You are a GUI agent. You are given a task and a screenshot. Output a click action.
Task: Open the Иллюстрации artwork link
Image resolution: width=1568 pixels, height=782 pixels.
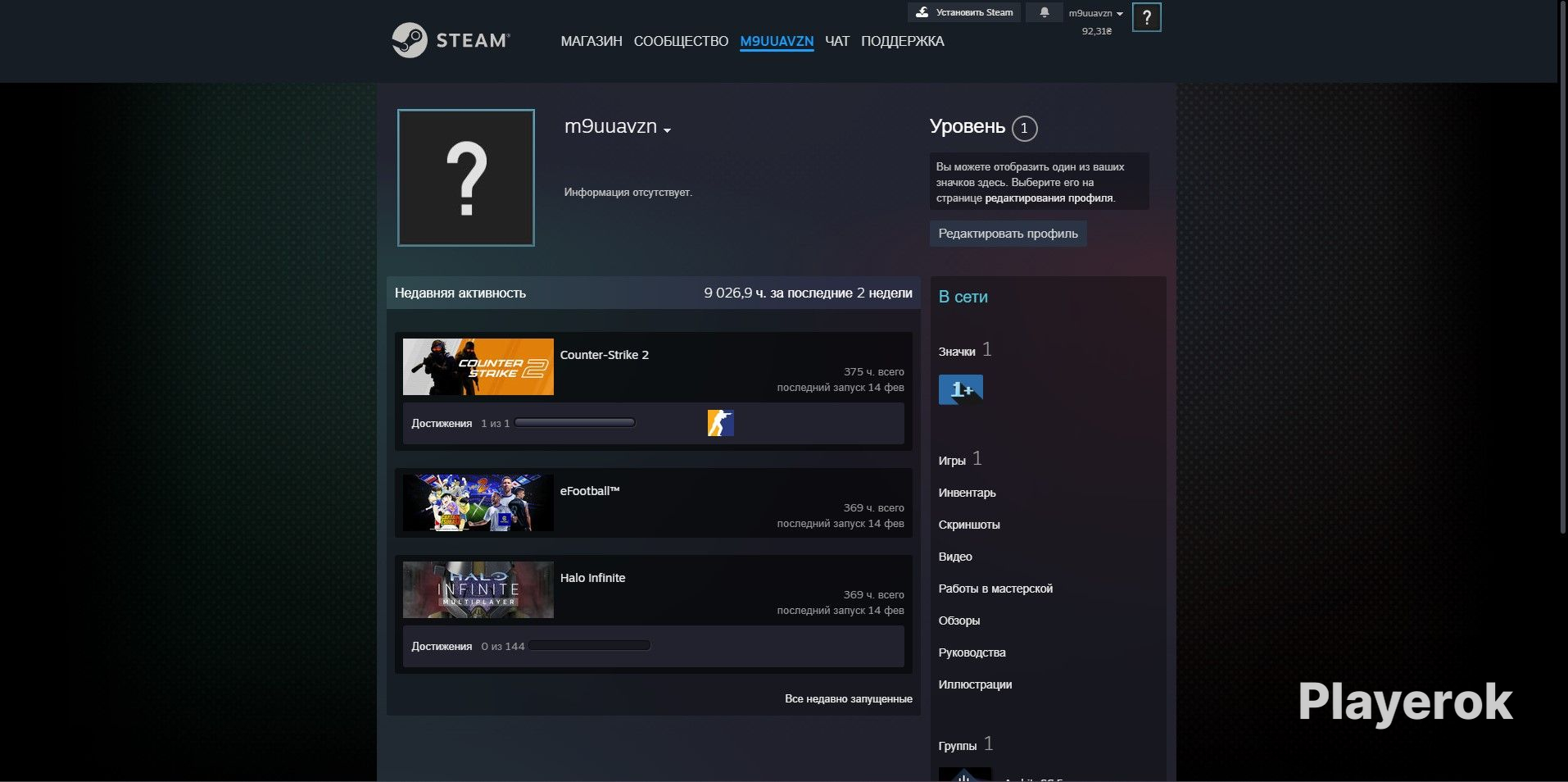(x=975, y=684)
